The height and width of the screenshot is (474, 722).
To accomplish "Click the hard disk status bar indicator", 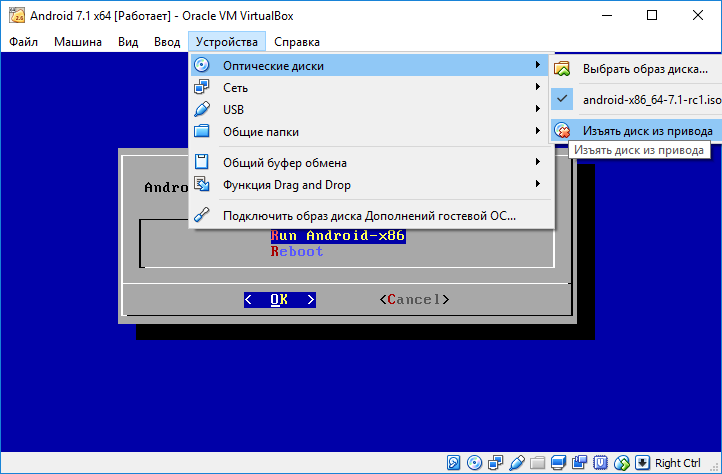I will click(454, 462).
